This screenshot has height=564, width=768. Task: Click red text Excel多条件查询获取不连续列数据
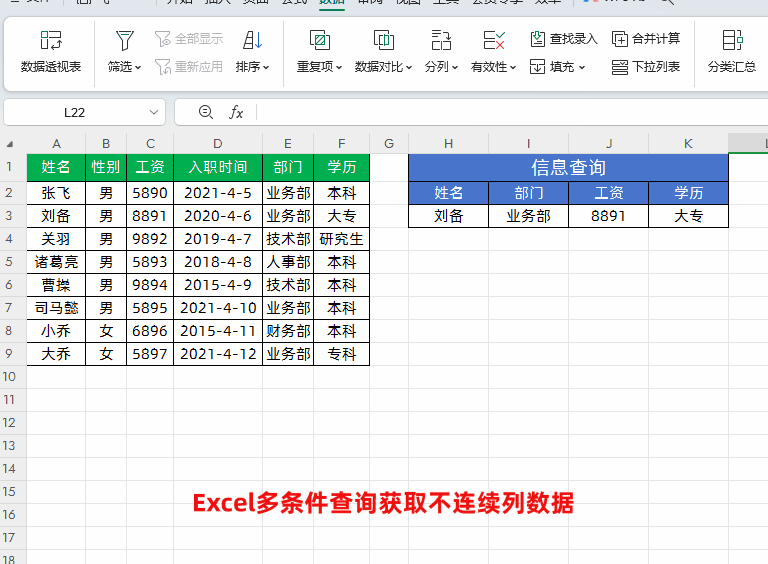pos(383,503)
